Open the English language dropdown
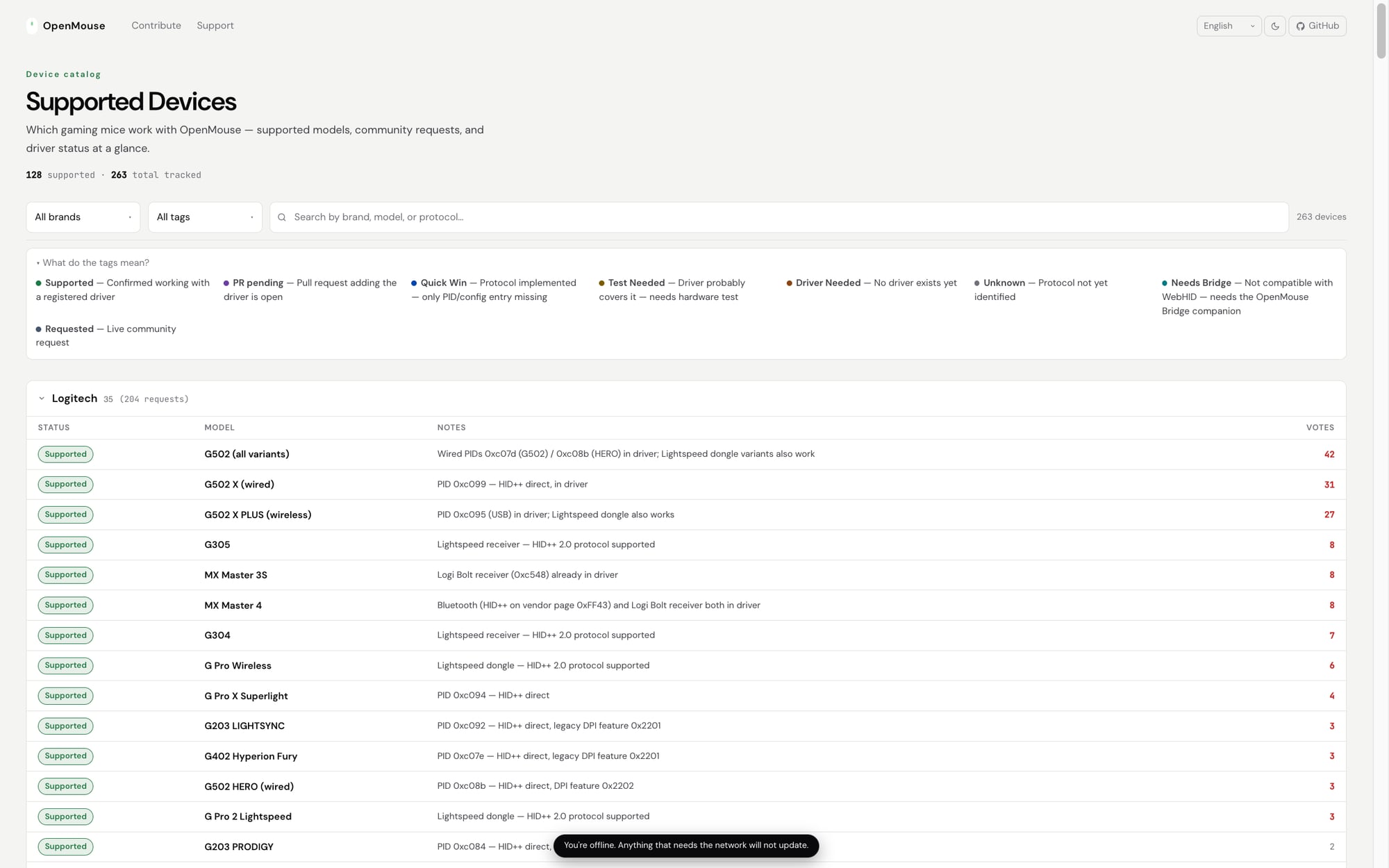 [1229, 26]
